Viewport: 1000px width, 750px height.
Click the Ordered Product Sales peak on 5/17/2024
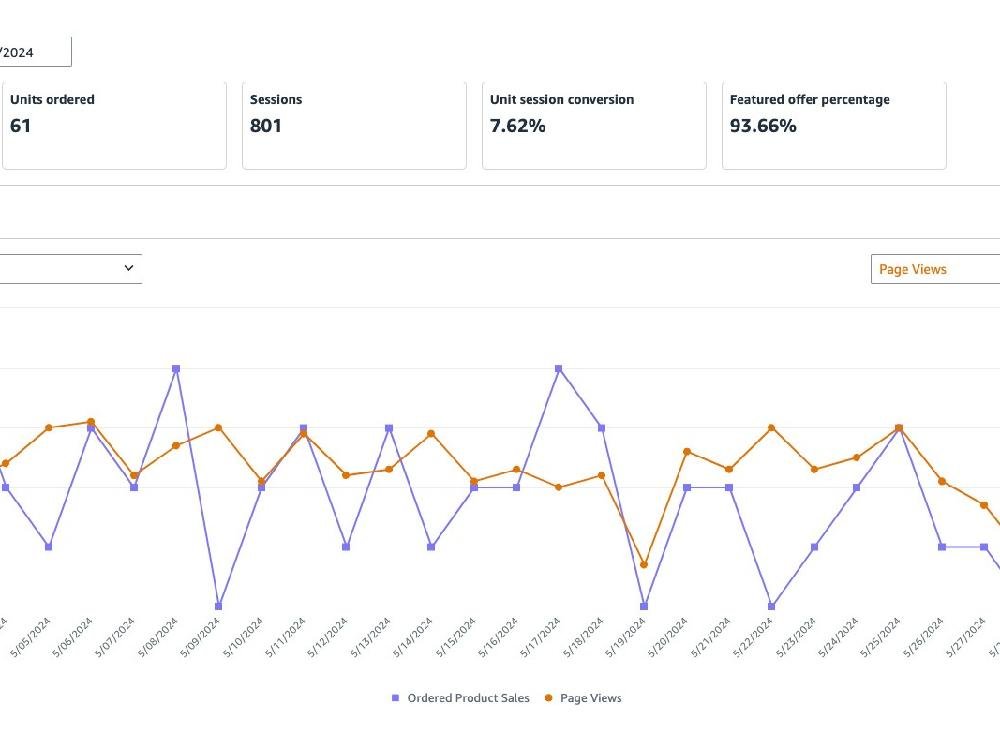click(x=559, y=368)
